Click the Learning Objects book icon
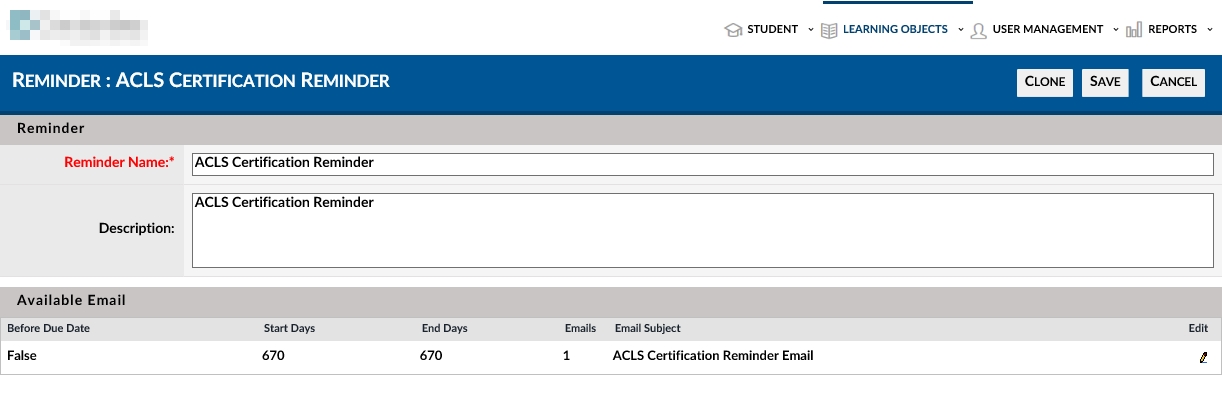This screenshot has width=1222, height=400. pyautogui.click(x=829, y=30)
